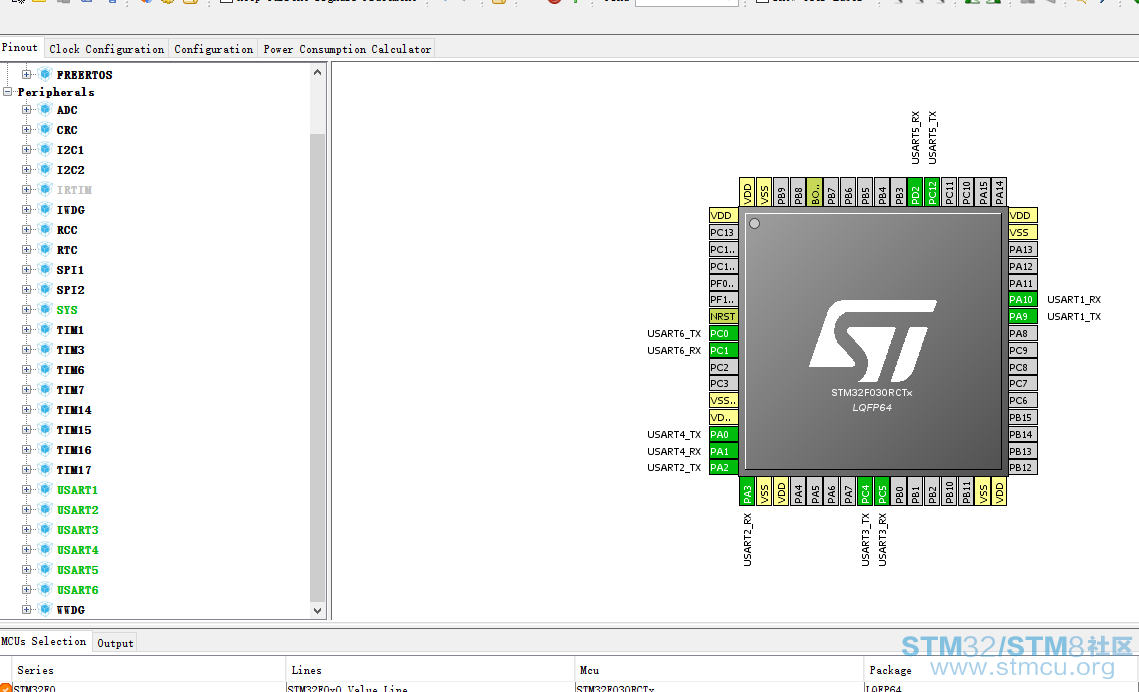Viewport: 1139px width, 692px height.
Task: Click the ADC peripheral cube icon
Action: coord(45,110)
